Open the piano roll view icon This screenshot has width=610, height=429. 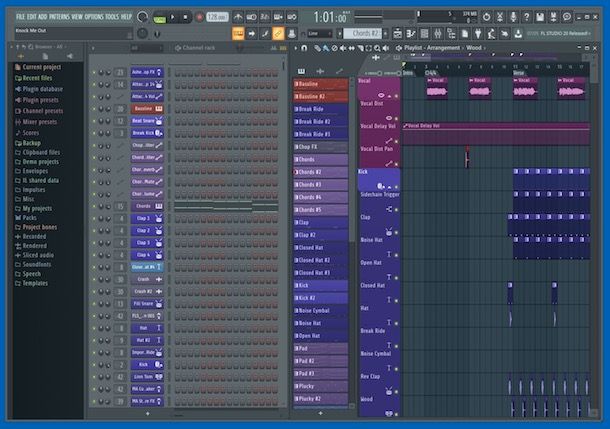pyautogui.click(x=411, y=34)
